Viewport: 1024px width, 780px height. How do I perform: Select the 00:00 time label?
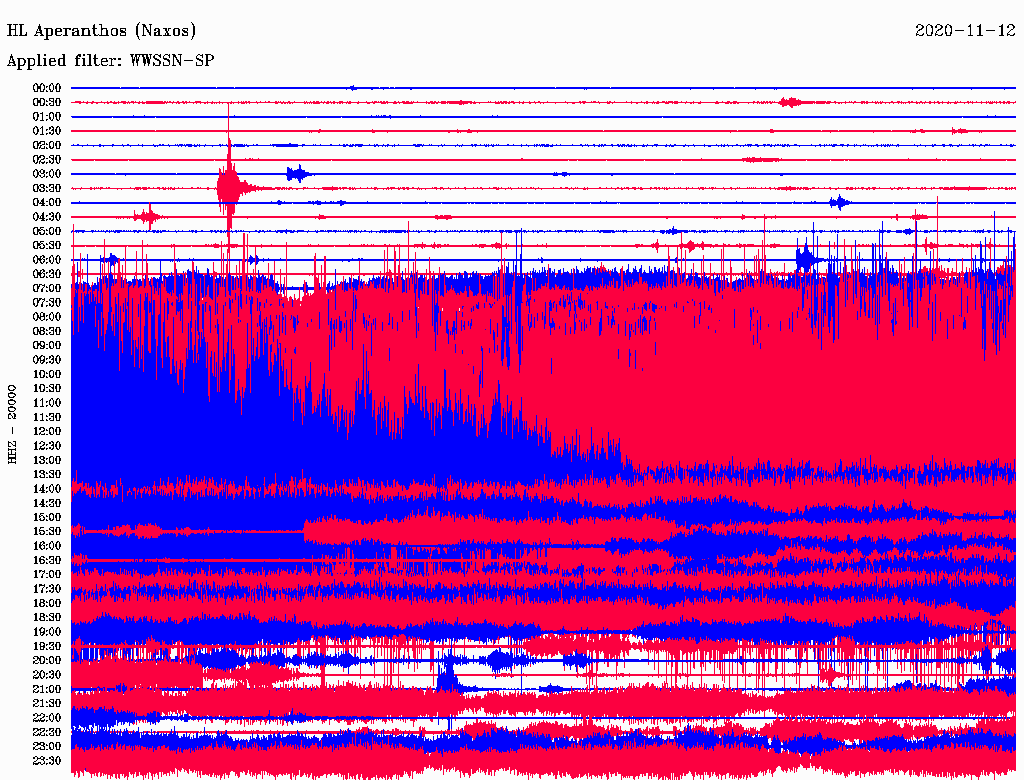tap(47, 88)
